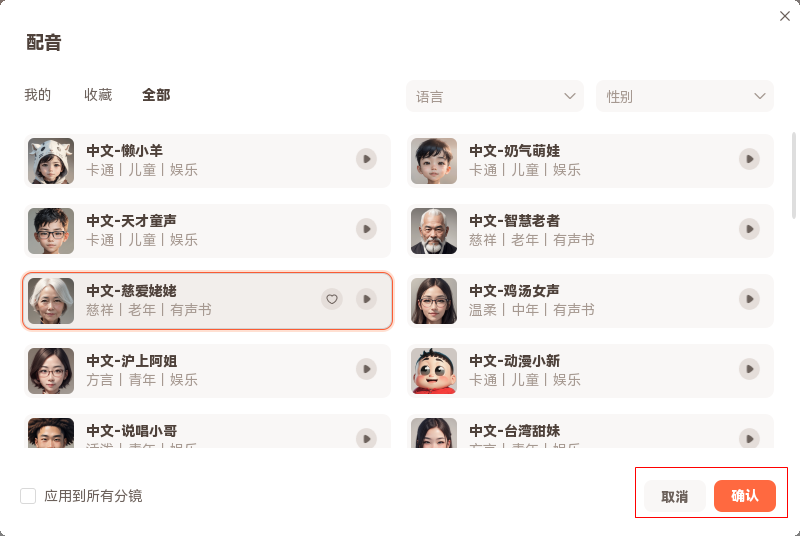The height and width of the screenshot is (536, 800).
Task: Close the 配音 dialog
Action: point(785,16)
